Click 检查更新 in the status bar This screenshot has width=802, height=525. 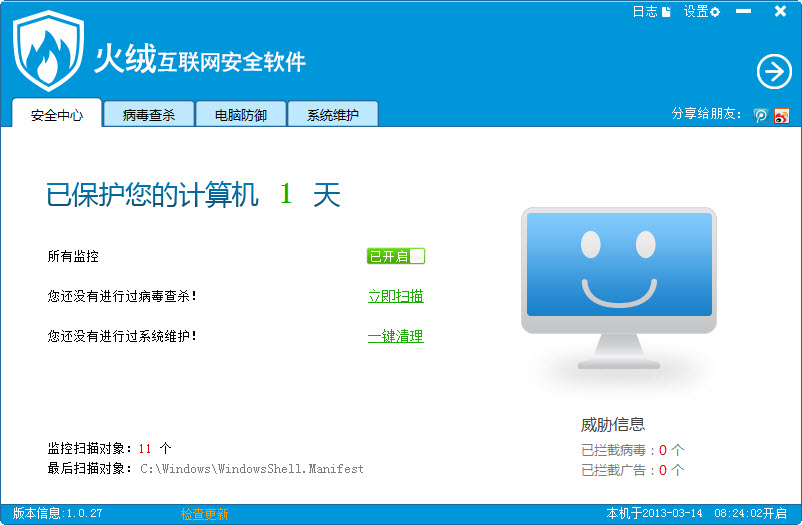click(x=204, y=514)
